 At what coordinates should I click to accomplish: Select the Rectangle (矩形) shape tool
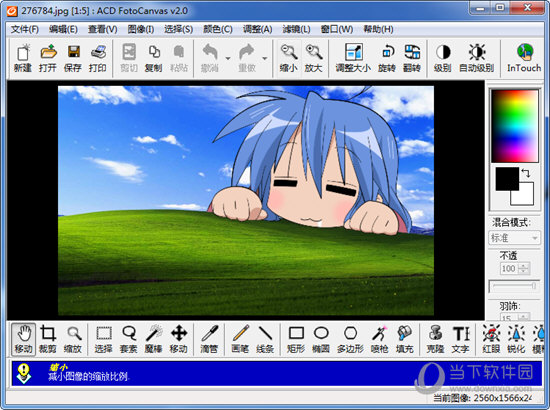pos(296,339)
